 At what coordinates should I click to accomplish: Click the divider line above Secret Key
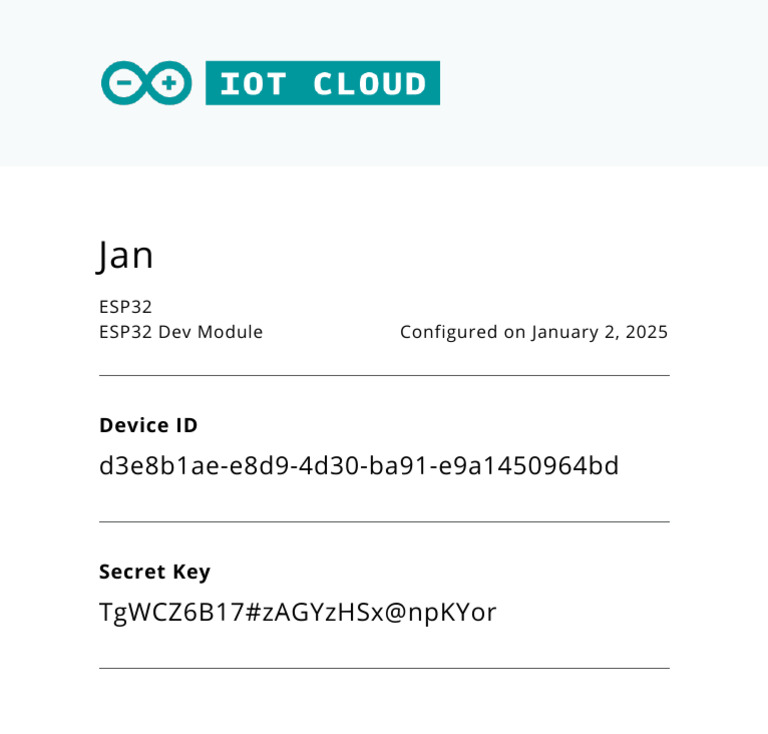pos(384,522)
